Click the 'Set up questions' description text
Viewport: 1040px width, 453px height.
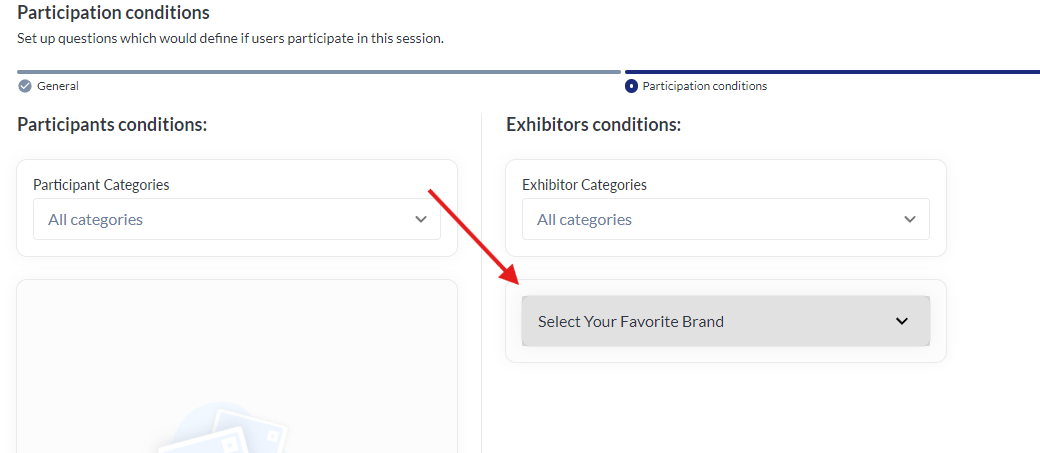pos(230,39)
